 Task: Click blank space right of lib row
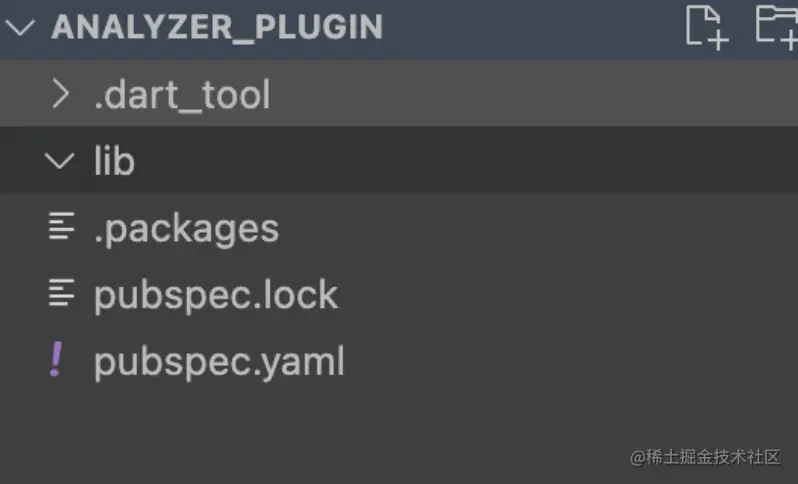(x=500, y=161)
